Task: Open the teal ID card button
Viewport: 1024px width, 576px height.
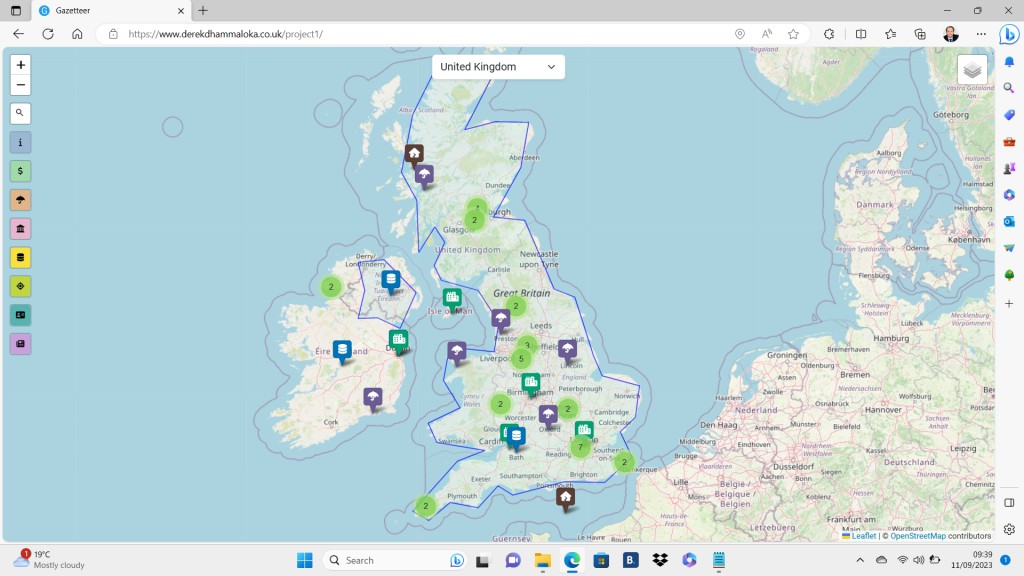Action: pos(21,315)
